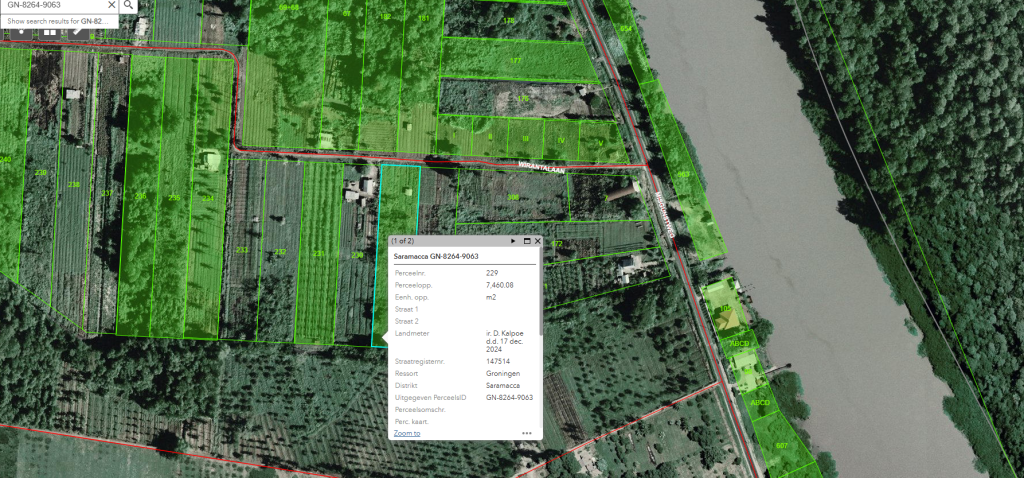
Task: Click the WIRANTALAAN street label
Action: pyautogui.click(x=542, y=166)
